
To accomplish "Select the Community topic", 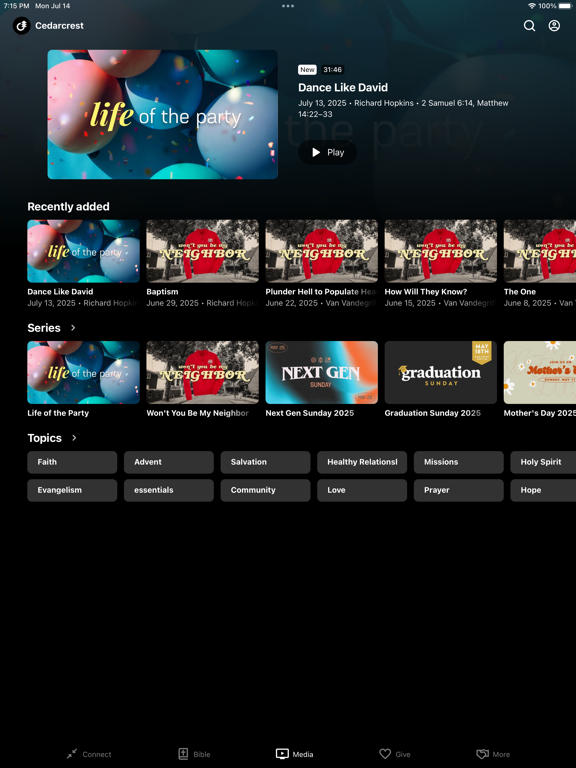I will 265,490.
